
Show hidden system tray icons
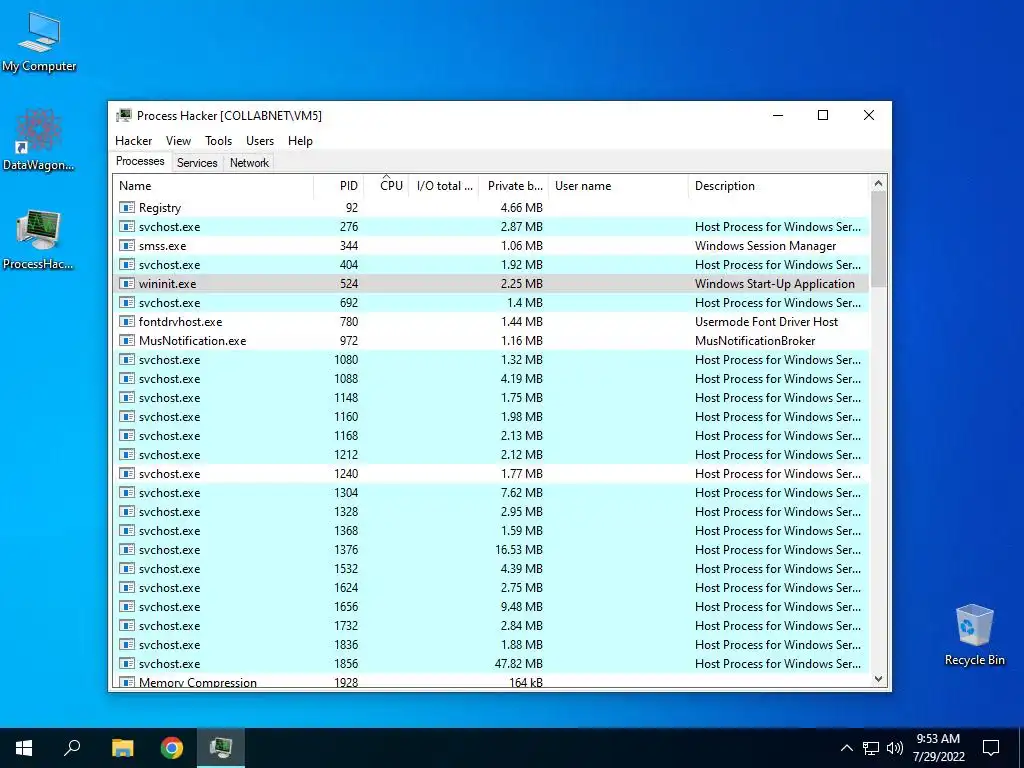[x=846, y=748]
